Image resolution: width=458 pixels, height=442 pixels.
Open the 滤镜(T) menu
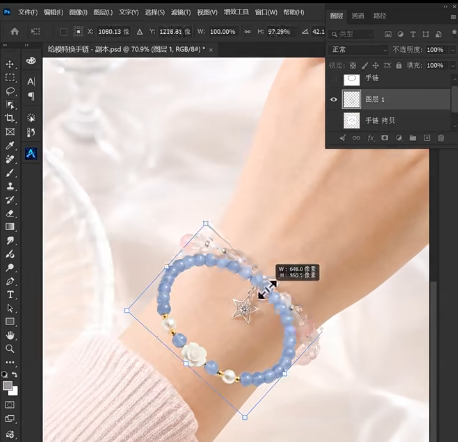coord(181,12)
